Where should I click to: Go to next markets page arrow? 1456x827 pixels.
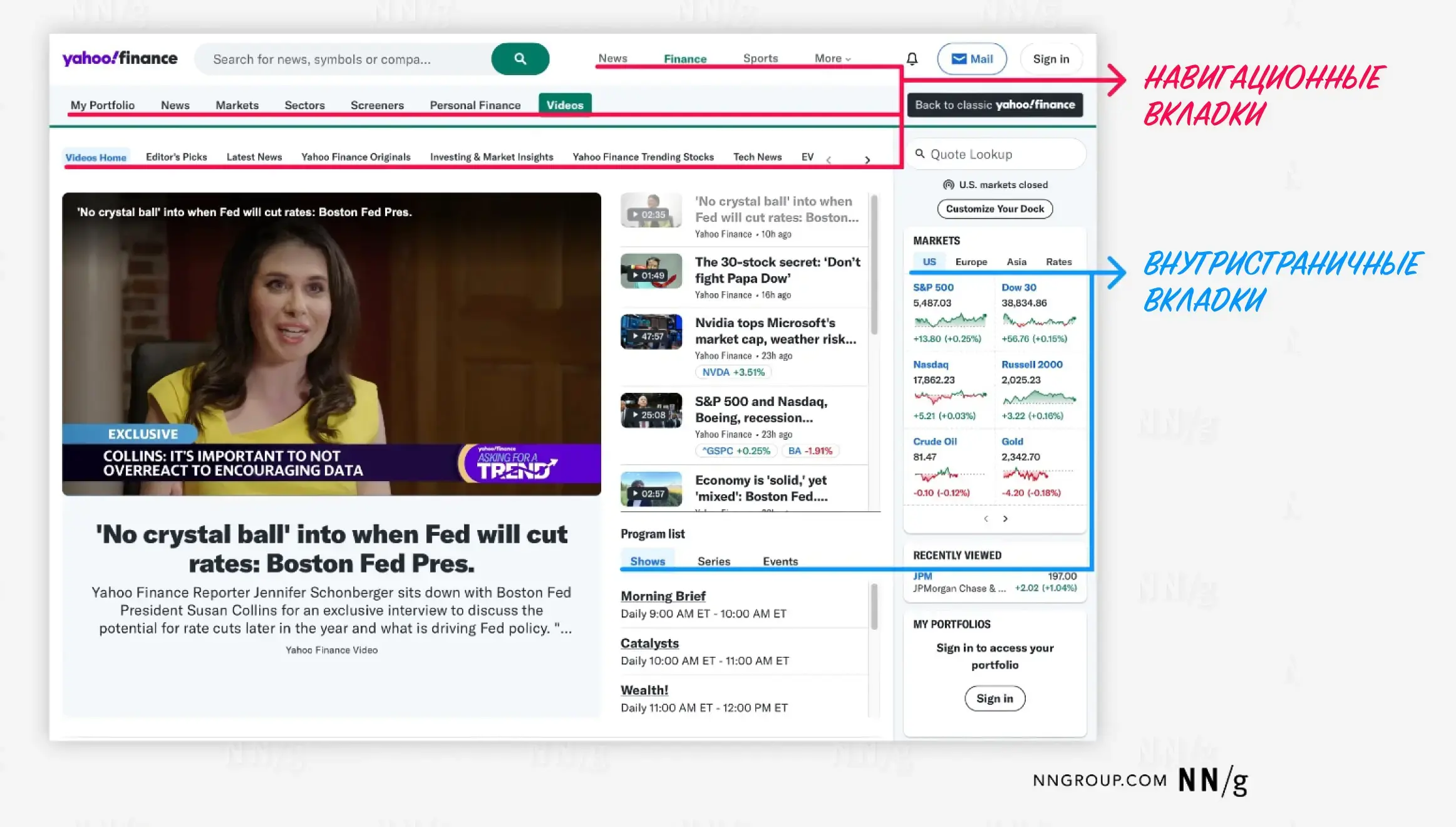tap(1005, 519)
